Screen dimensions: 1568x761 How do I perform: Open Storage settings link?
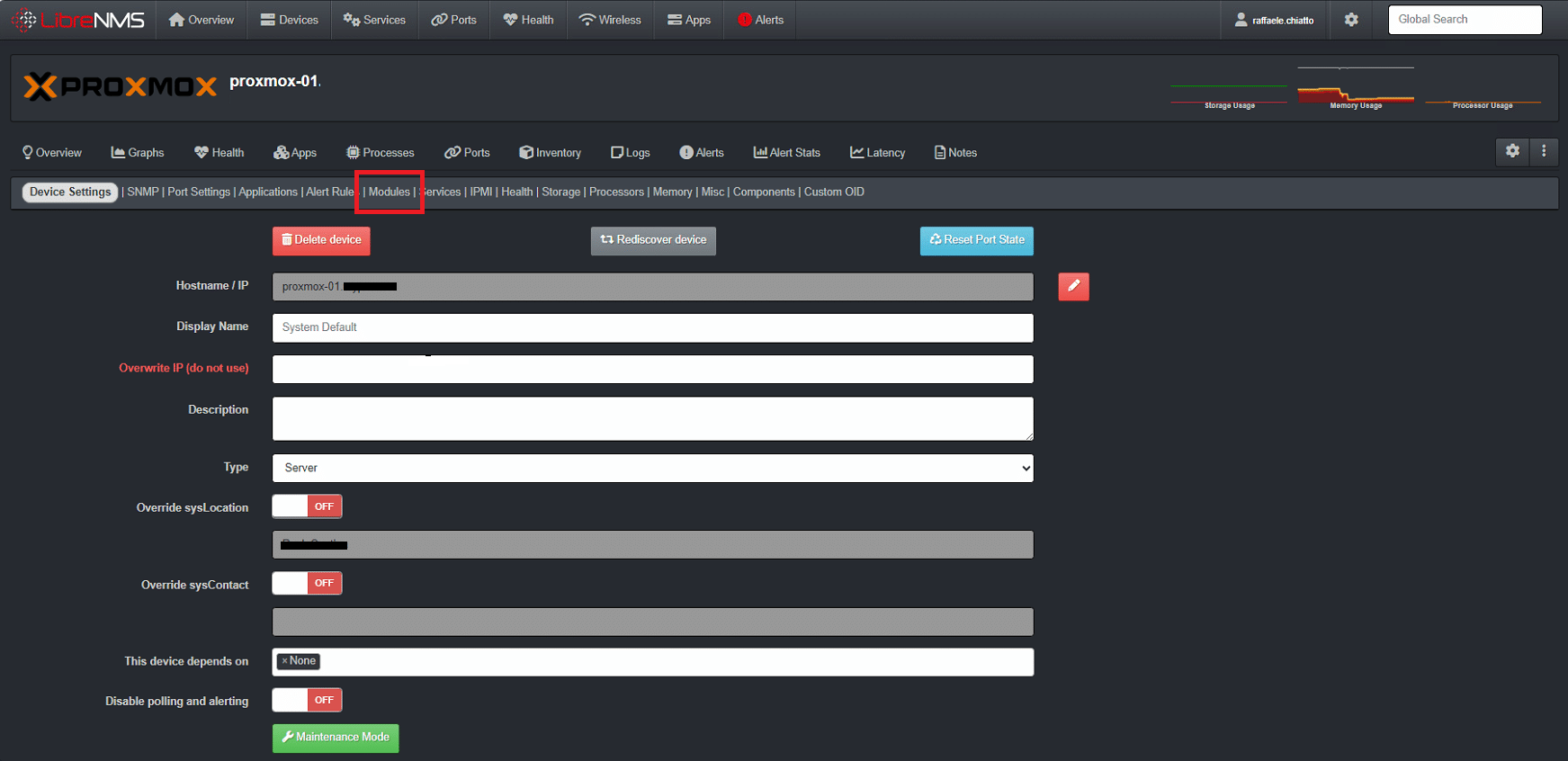[x=561, y=192]
